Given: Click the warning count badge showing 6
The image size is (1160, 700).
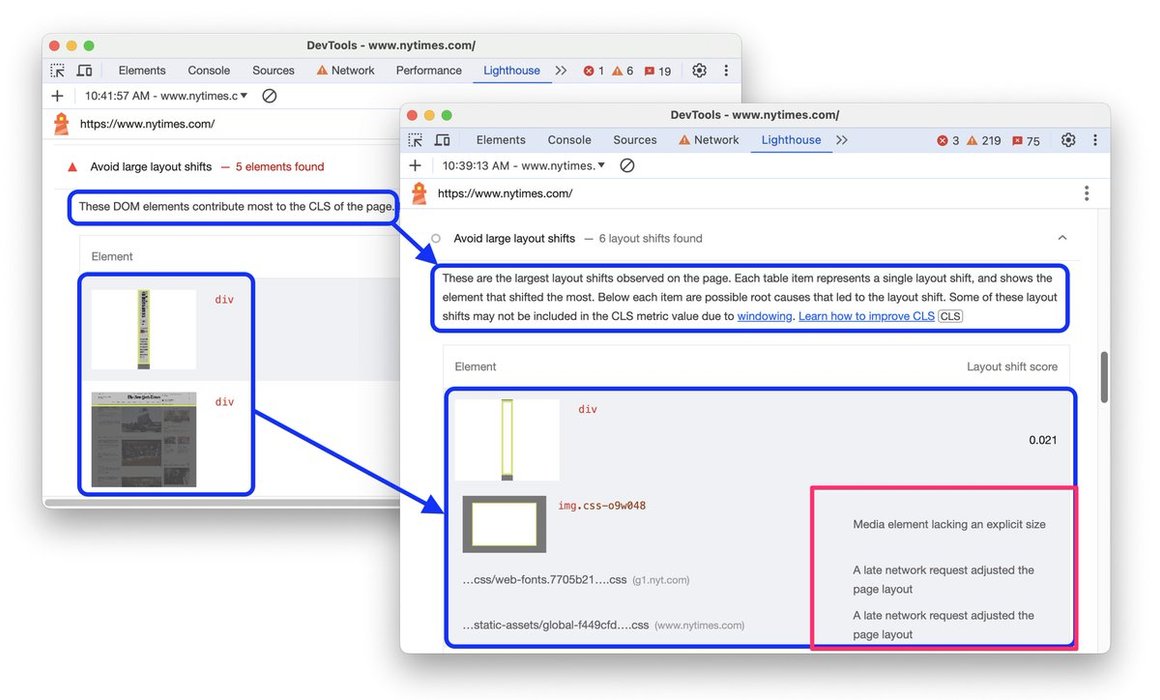Looking at the screenshot, I should pyautogui.click(x=622, y=71).
